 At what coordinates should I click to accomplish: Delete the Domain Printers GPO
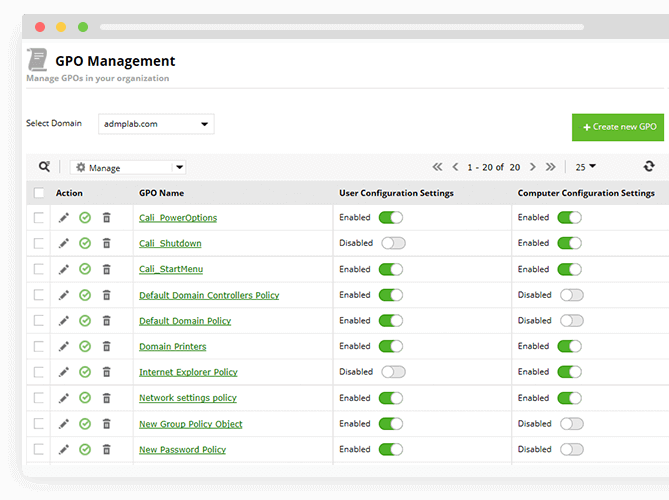107,346
